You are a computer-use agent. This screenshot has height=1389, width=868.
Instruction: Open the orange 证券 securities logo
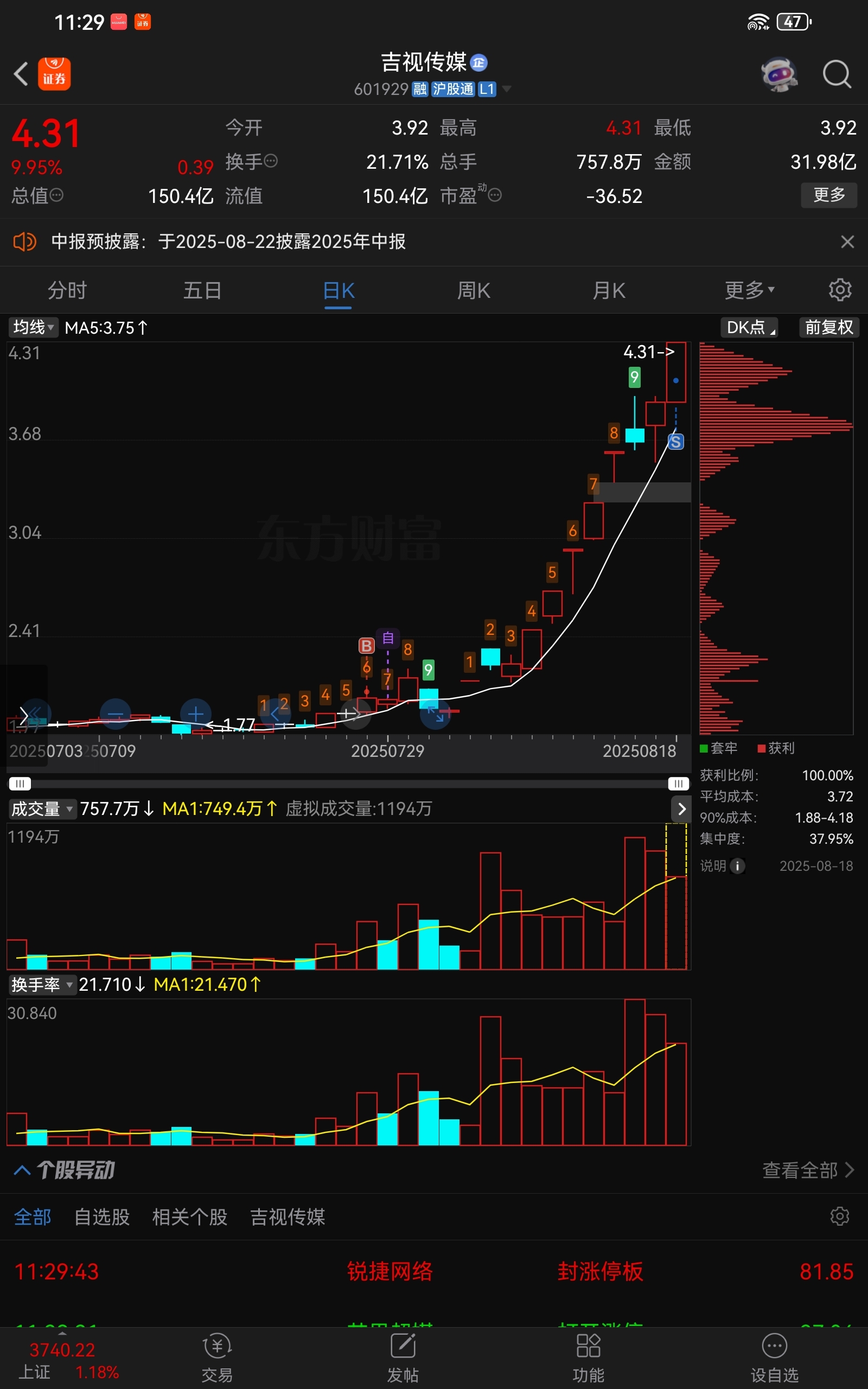click(55, 74)
